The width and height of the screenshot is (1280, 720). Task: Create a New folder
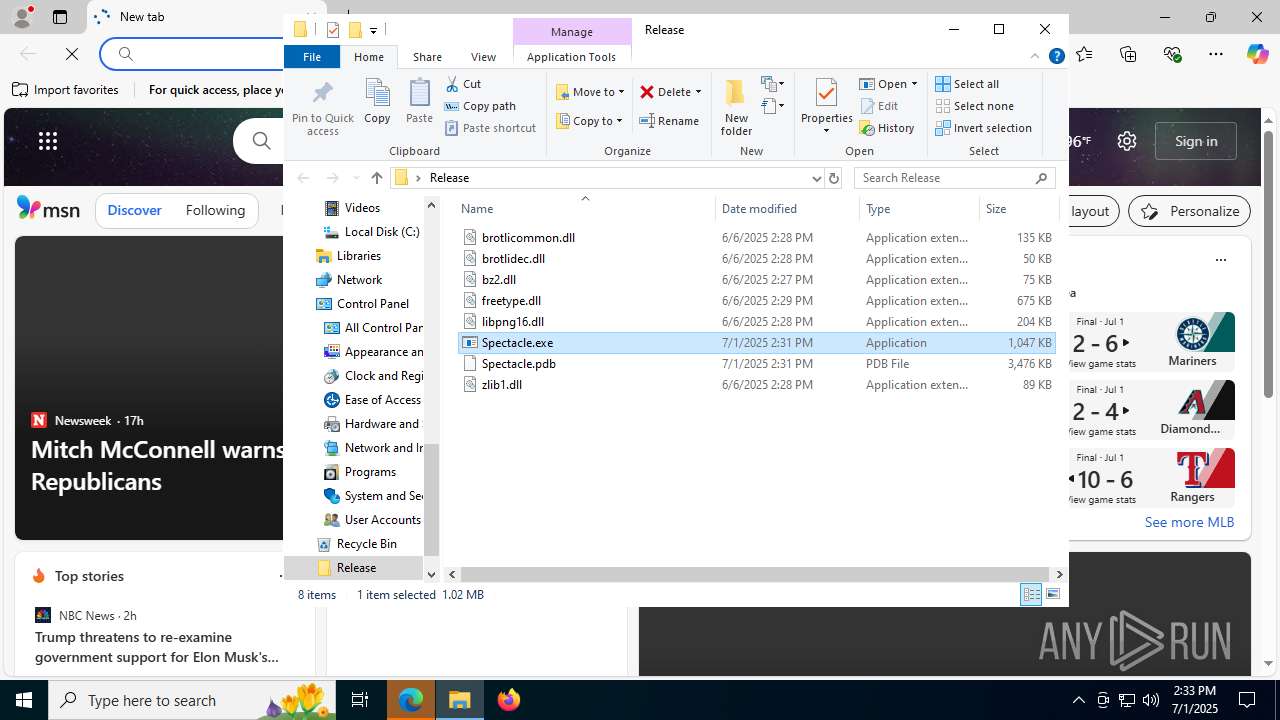[736, 107]
